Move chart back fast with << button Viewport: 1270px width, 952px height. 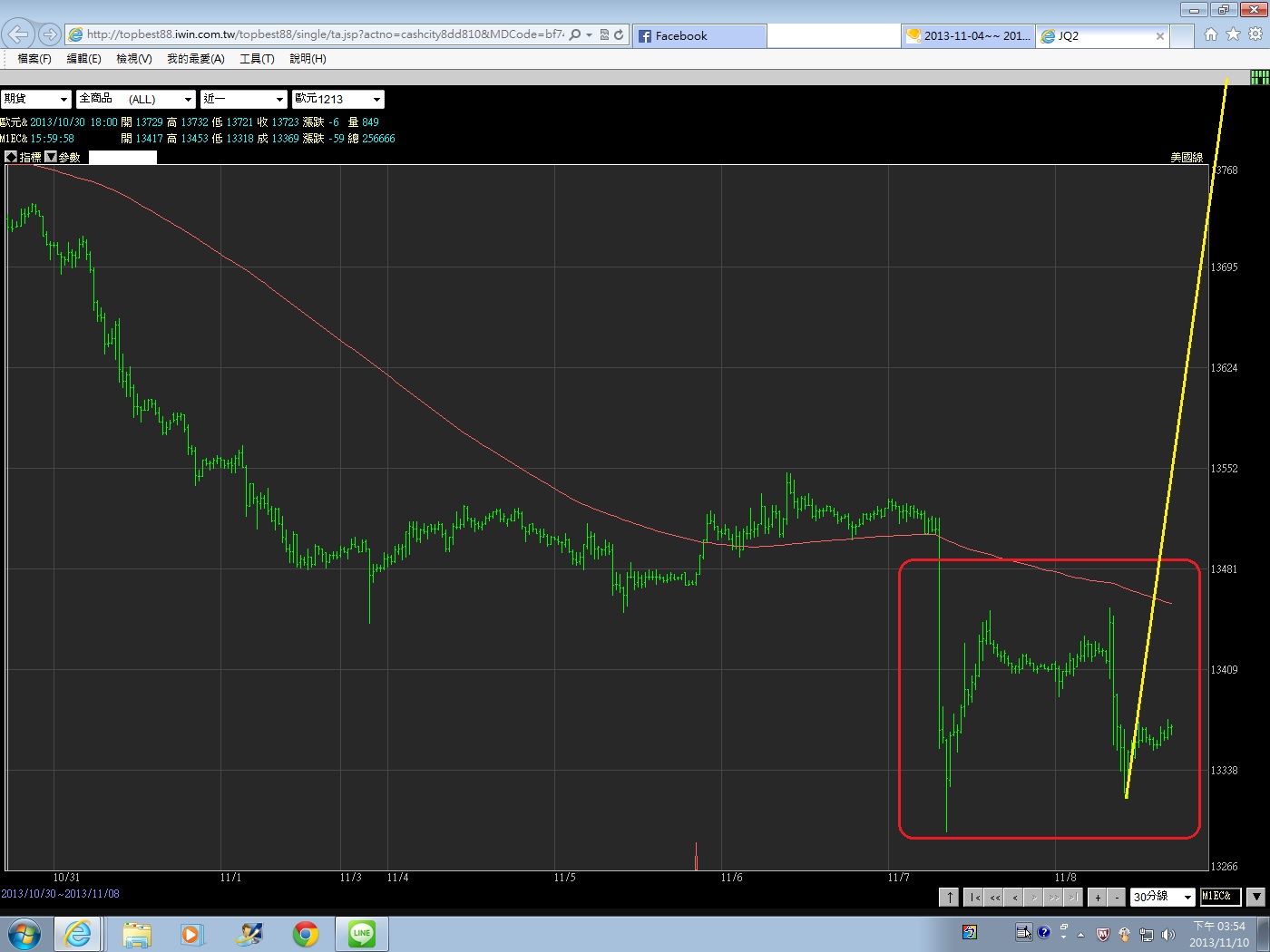pyautogui.click(x=995, y=897)
